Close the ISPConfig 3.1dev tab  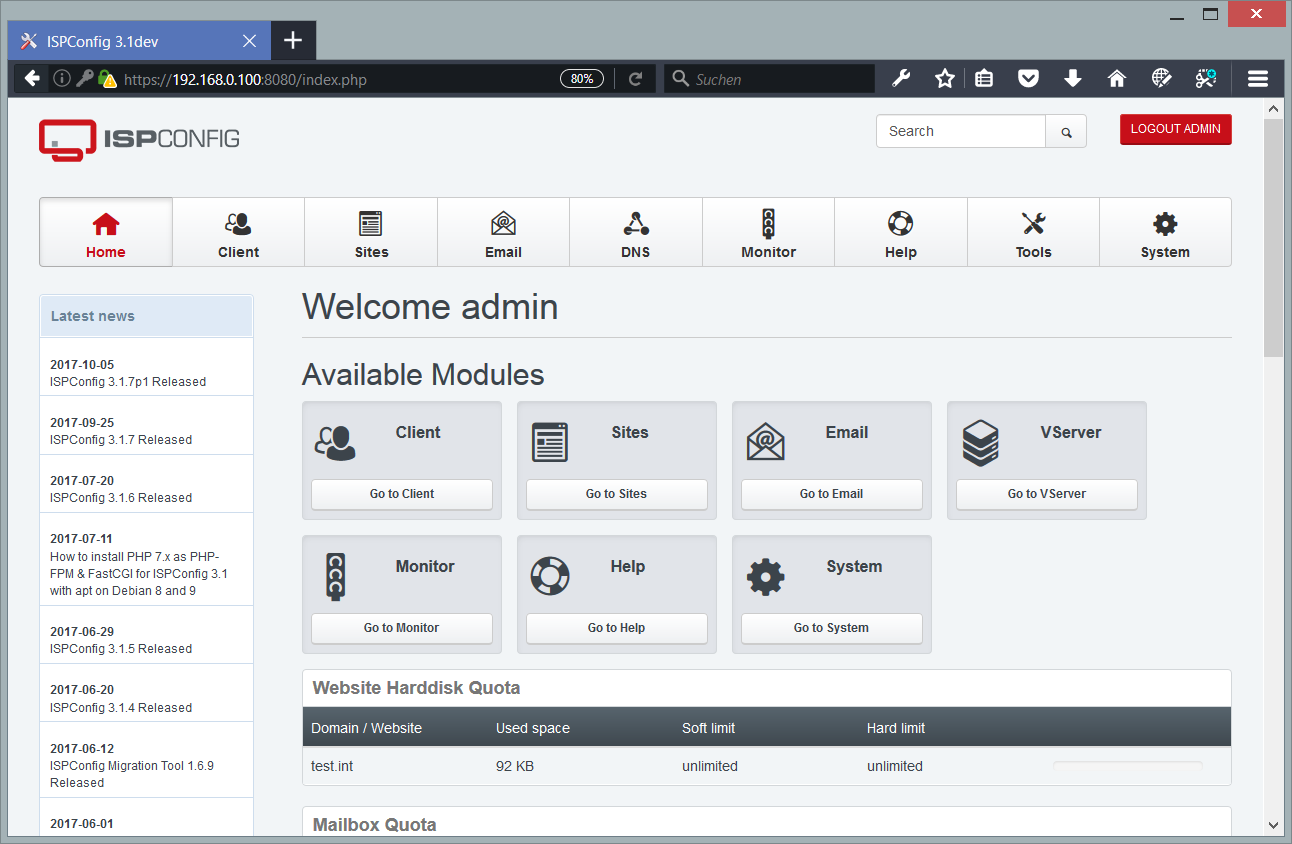[249, 41]
